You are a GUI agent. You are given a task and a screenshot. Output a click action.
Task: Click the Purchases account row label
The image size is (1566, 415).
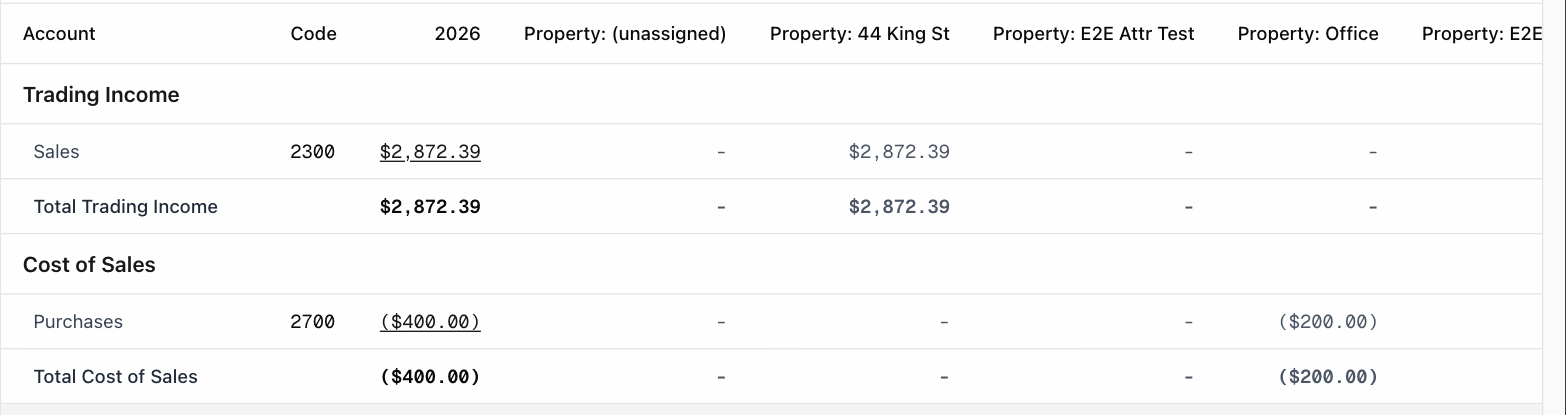coord(78,322)
